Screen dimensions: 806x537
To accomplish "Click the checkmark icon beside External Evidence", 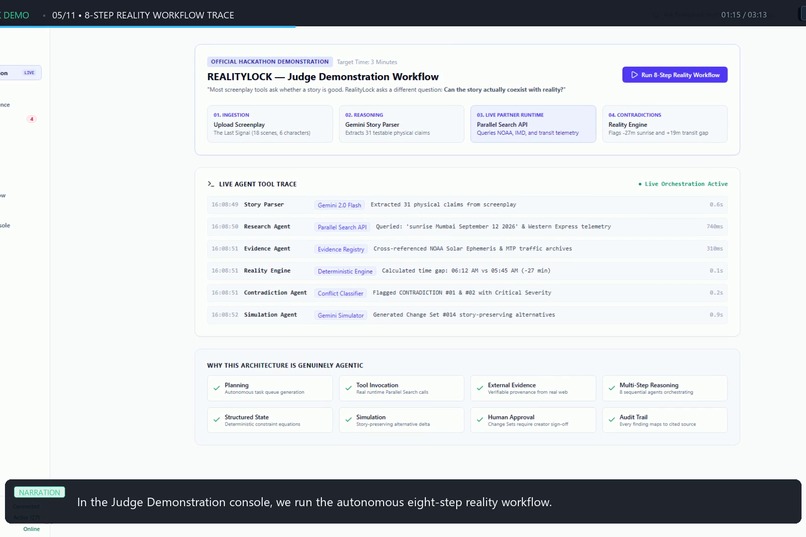I will (480, 388).
